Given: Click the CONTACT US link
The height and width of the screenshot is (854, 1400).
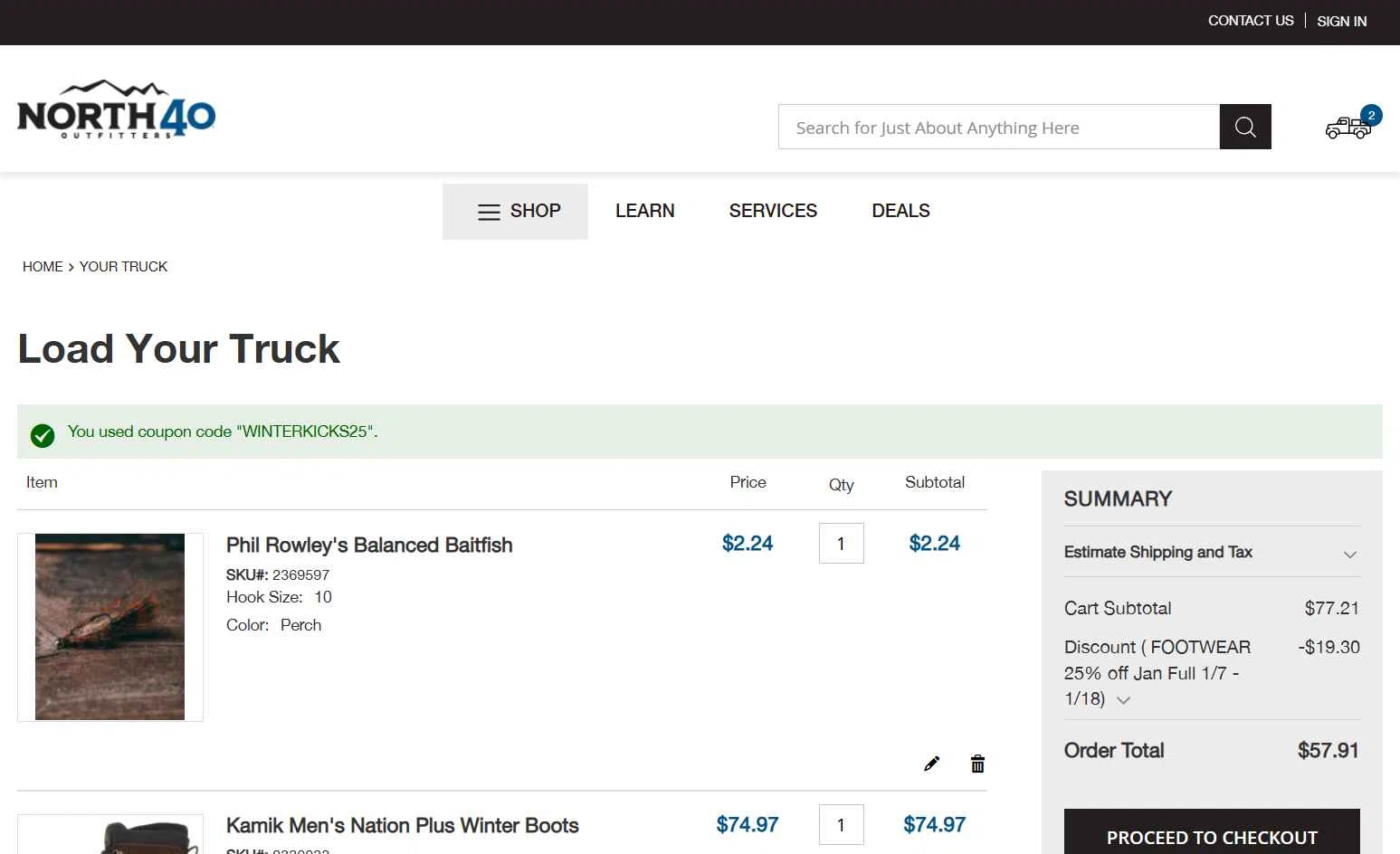Looking at the screenshot, I should tap(1251, 21).
